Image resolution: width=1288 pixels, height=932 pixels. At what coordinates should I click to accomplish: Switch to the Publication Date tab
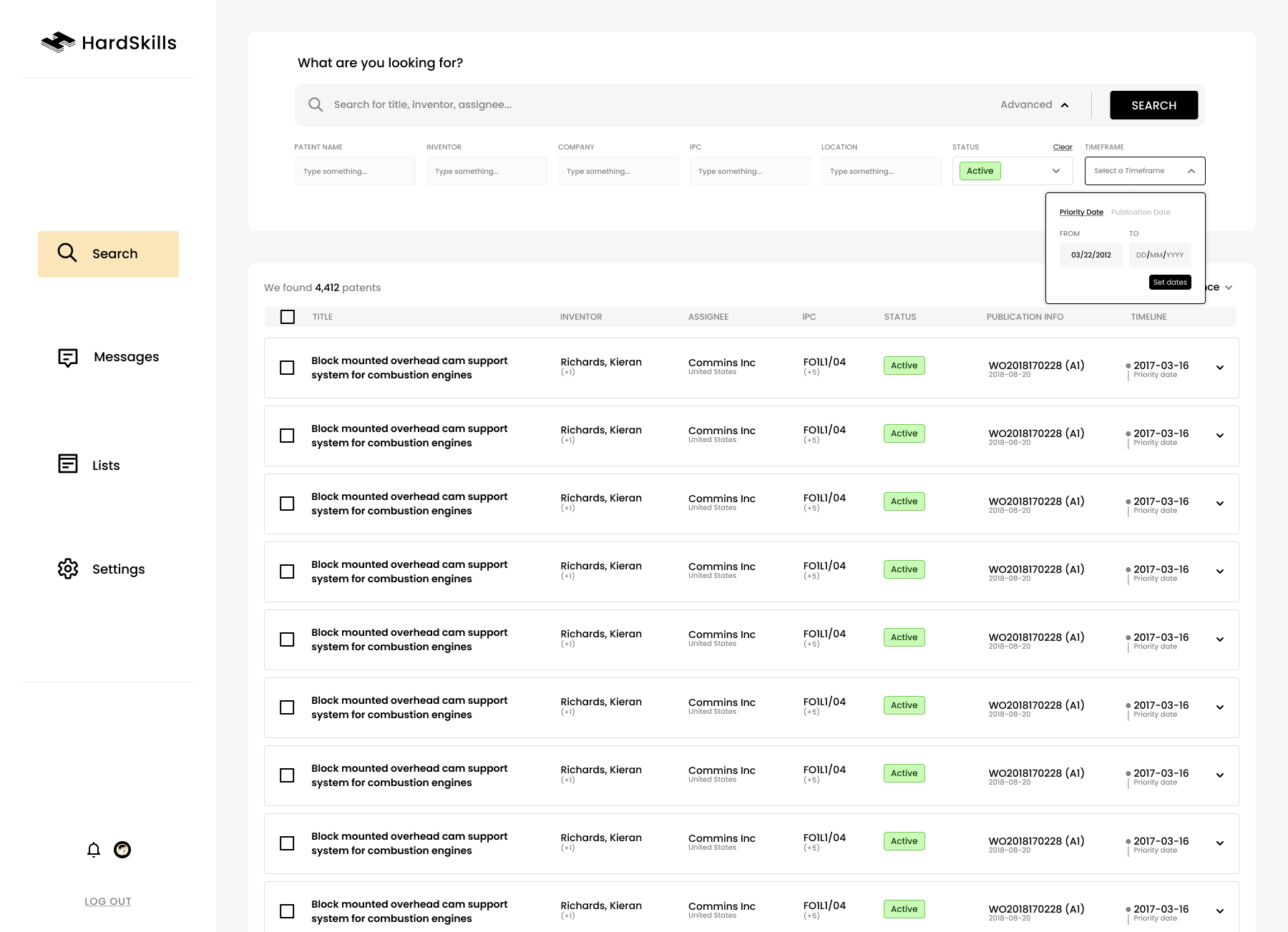(1141, 212)
